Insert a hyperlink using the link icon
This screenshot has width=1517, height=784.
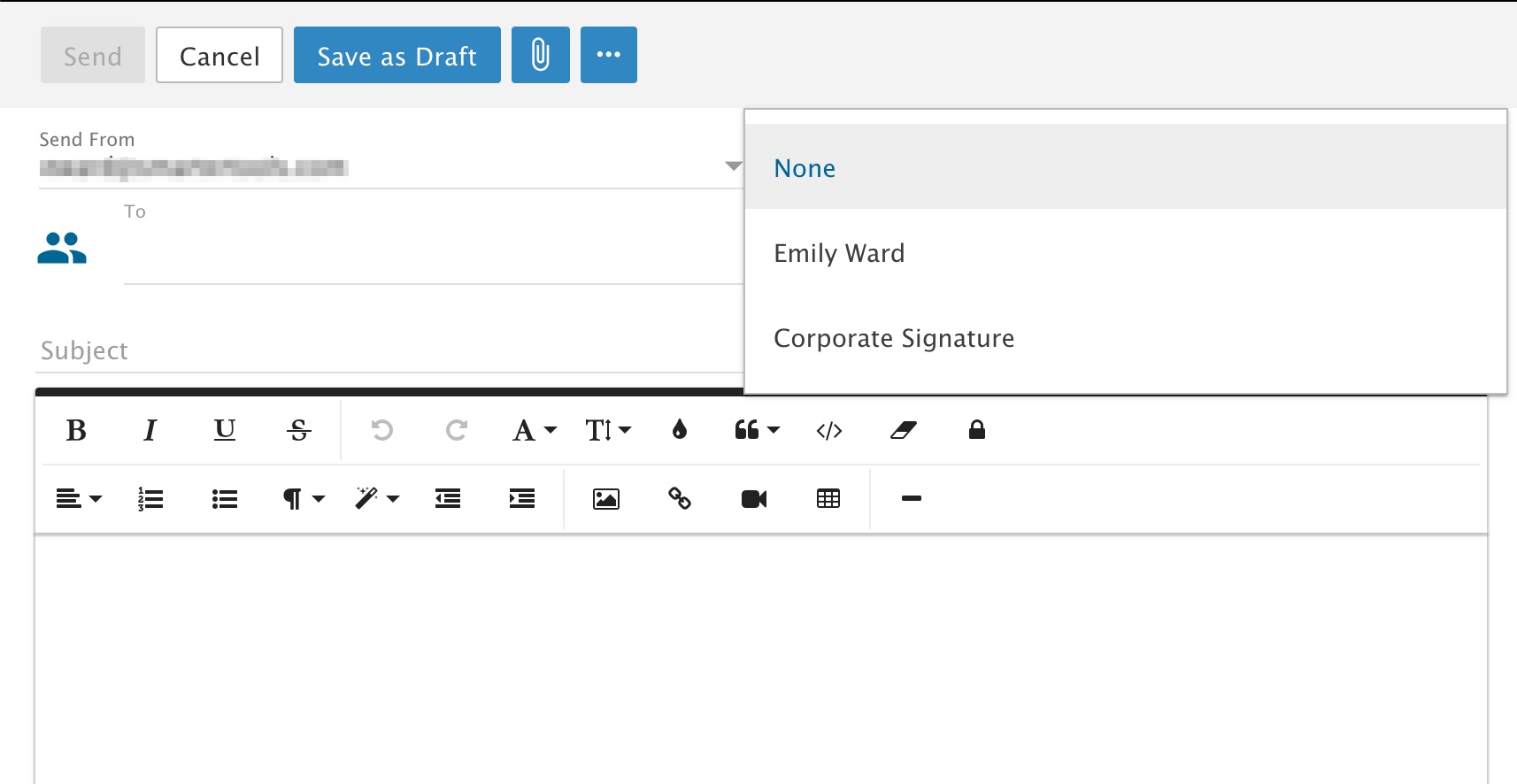coord(680,499)
